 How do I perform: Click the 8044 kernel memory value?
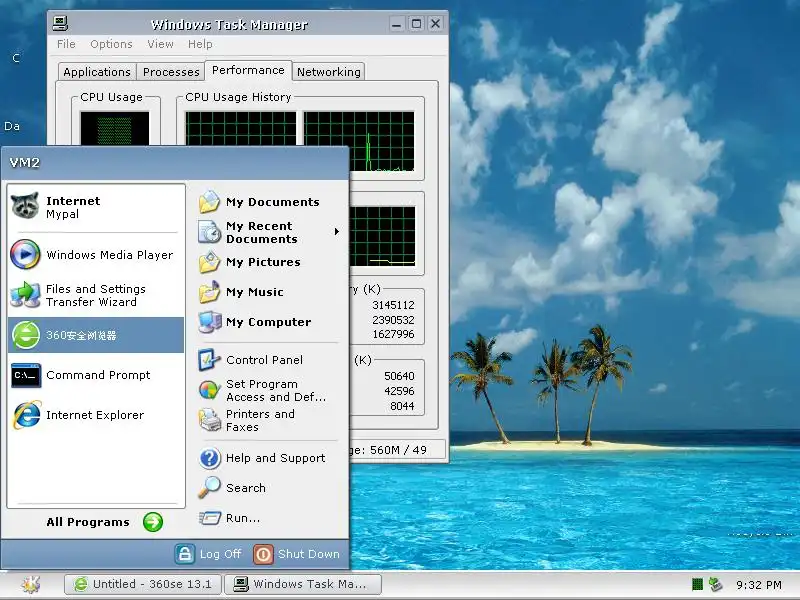click(402, 406)
